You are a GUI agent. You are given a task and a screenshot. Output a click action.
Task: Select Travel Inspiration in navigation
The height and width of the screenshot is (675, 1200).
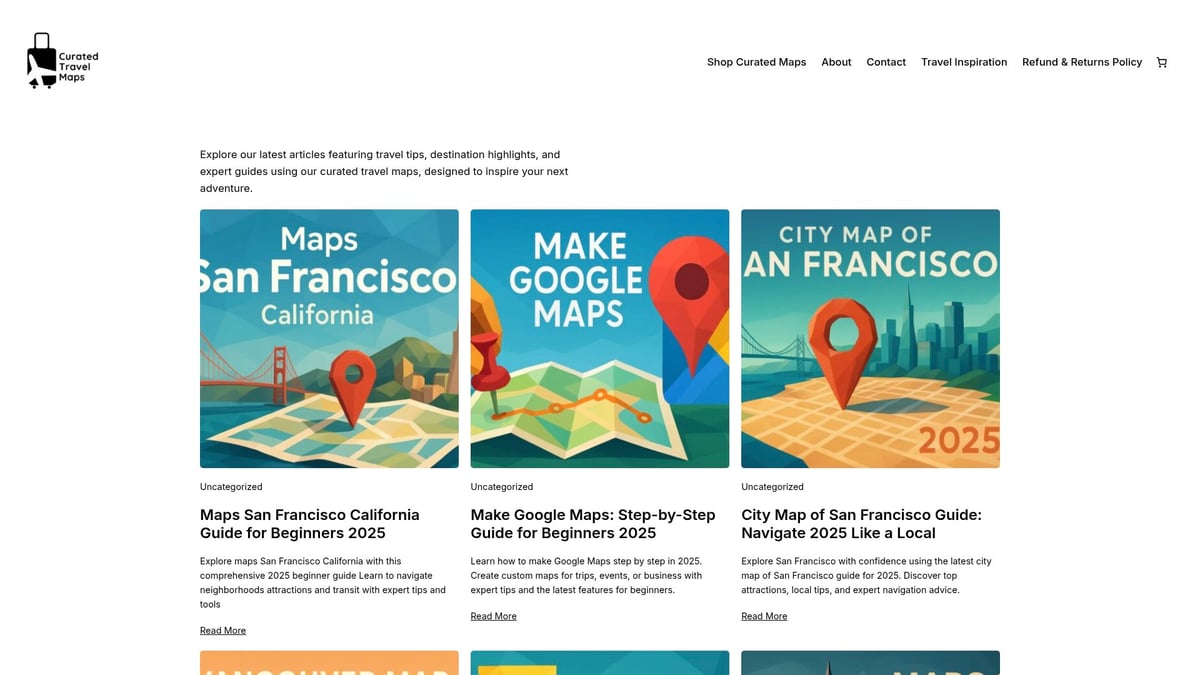964,62
